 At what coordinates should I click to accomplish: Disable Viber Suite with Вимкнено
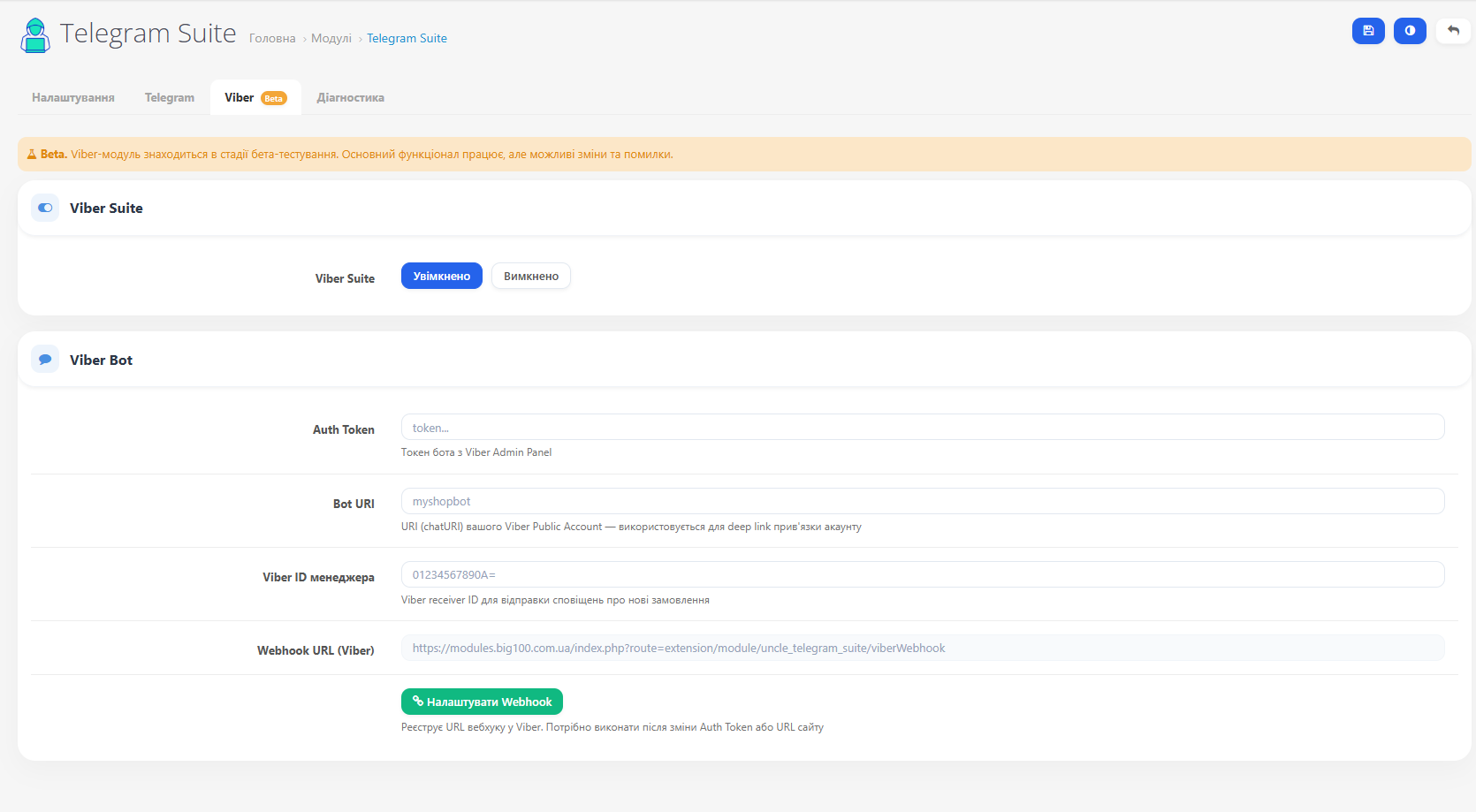pyautogui.click(x=531, y=276)
